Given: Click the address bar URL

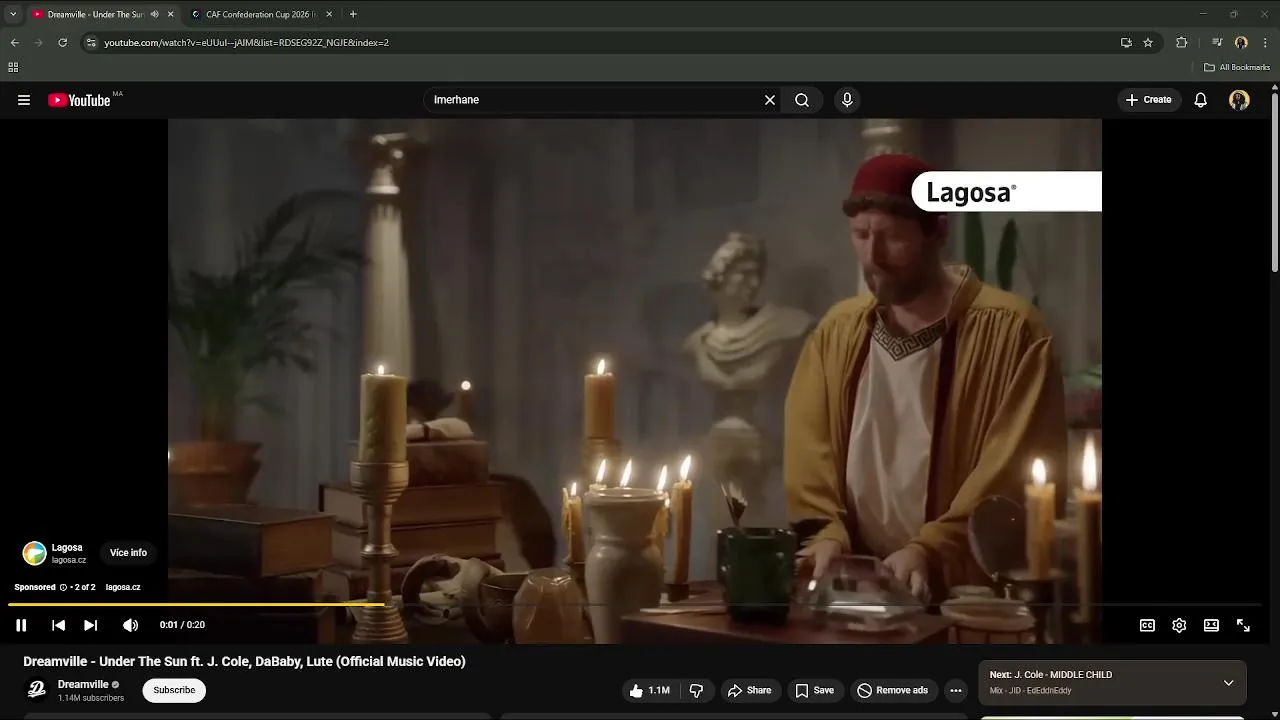Looking at the screenshot, I should click(246, 42).
